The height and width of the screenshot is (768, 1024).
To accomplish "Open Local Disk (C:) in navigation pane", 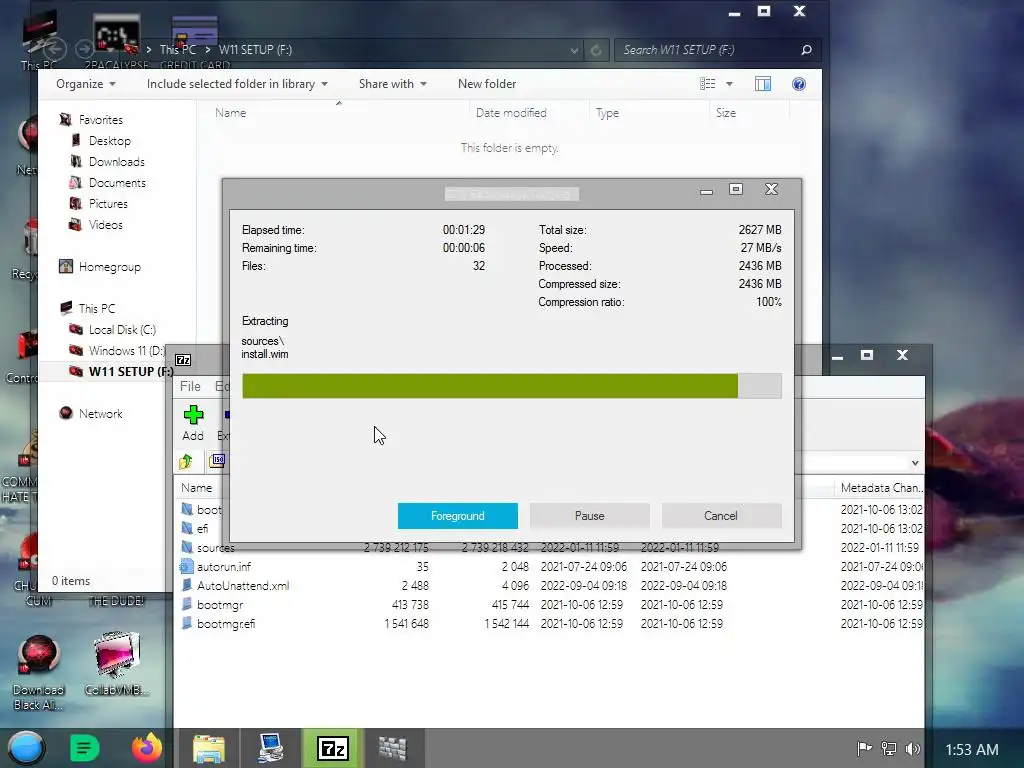I will click(x=122, y=329).
